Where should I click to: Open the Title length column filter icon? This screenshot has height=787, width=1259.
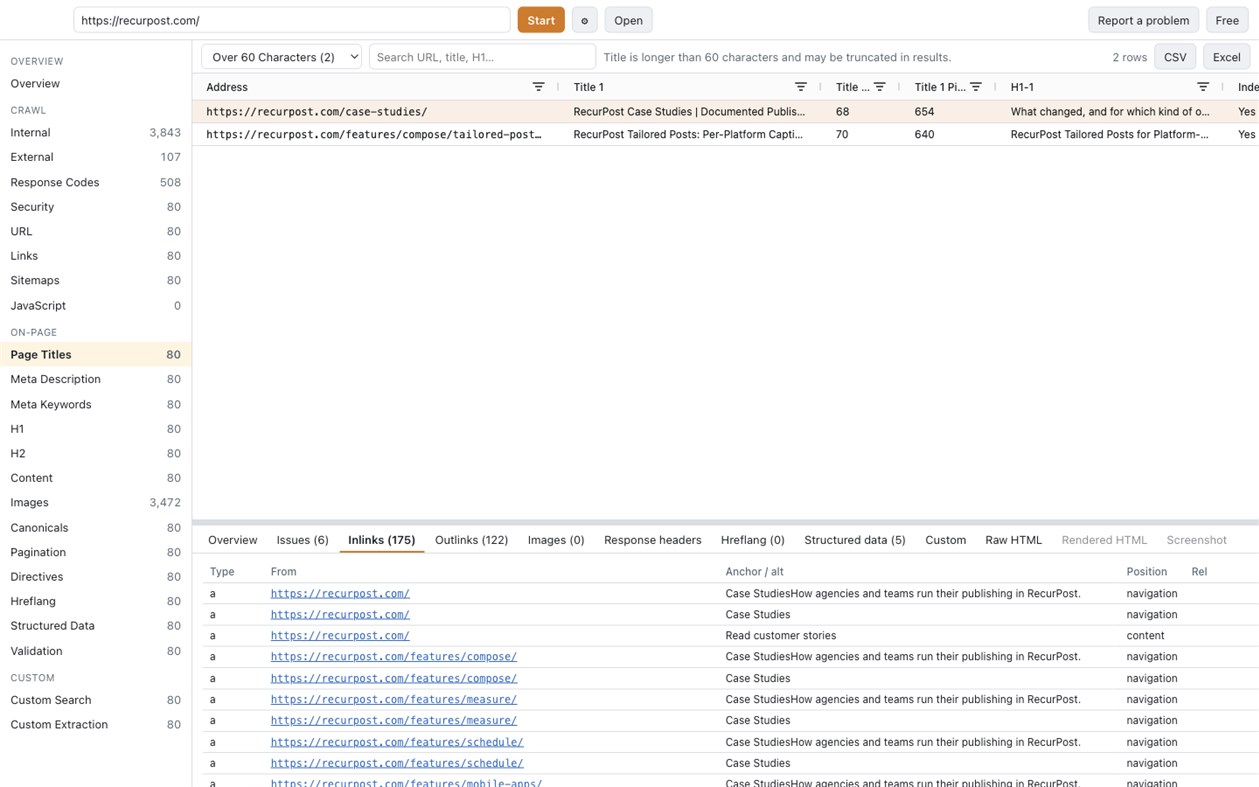tap(879, 87)
